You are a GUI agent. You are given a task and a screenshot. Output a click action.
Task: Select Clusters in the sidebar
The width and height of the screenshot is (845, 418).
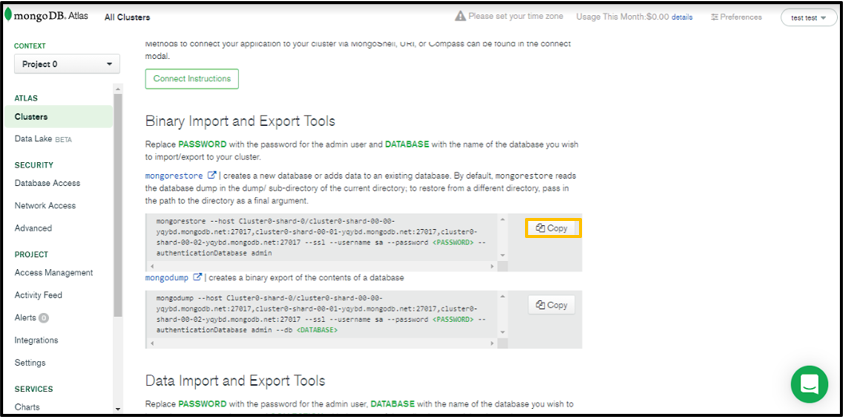click(31, 117)
